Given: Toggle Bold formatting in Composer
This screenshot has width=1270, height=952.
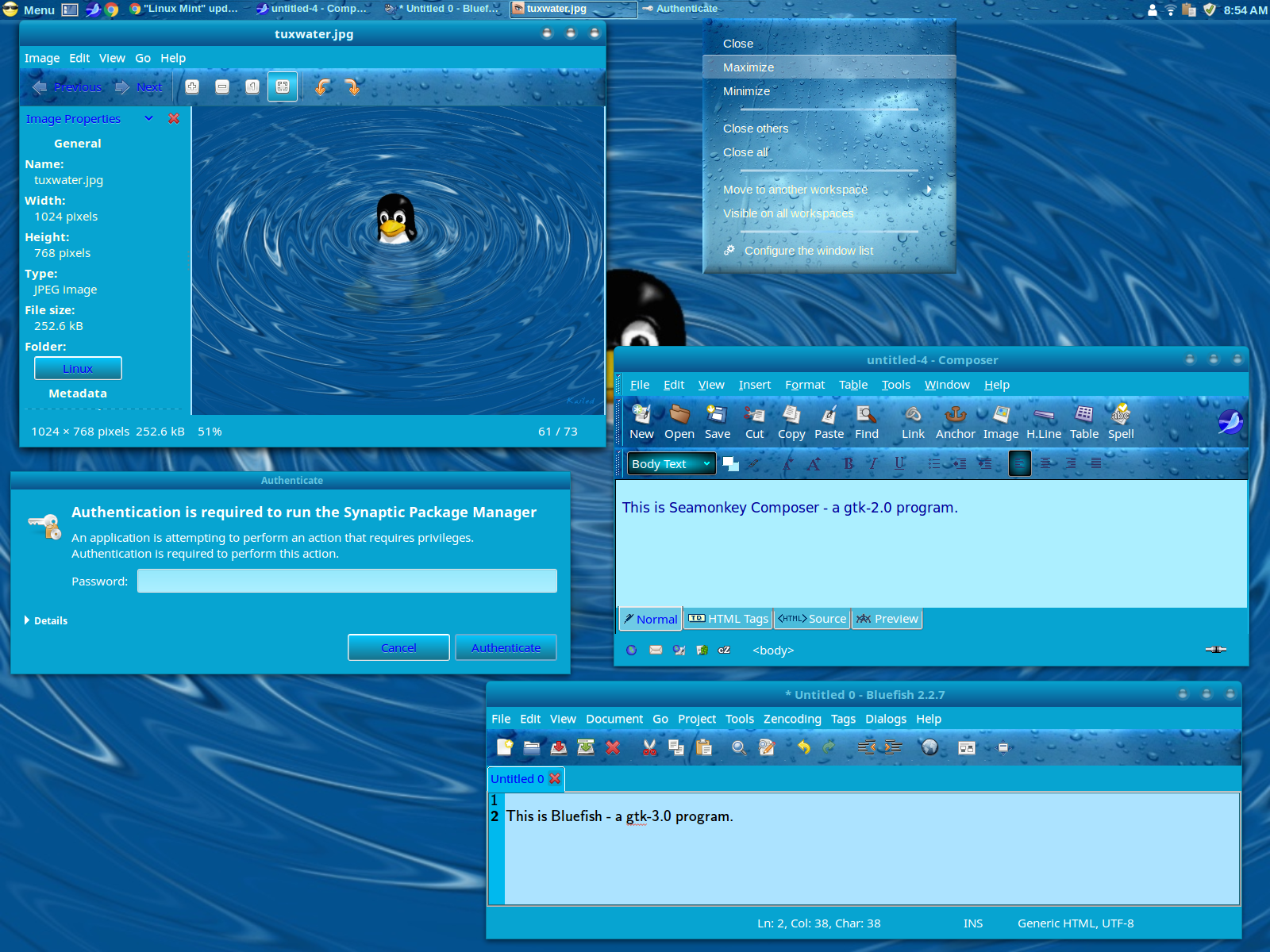Looking at the screenshot, I should tap(848, 463).
